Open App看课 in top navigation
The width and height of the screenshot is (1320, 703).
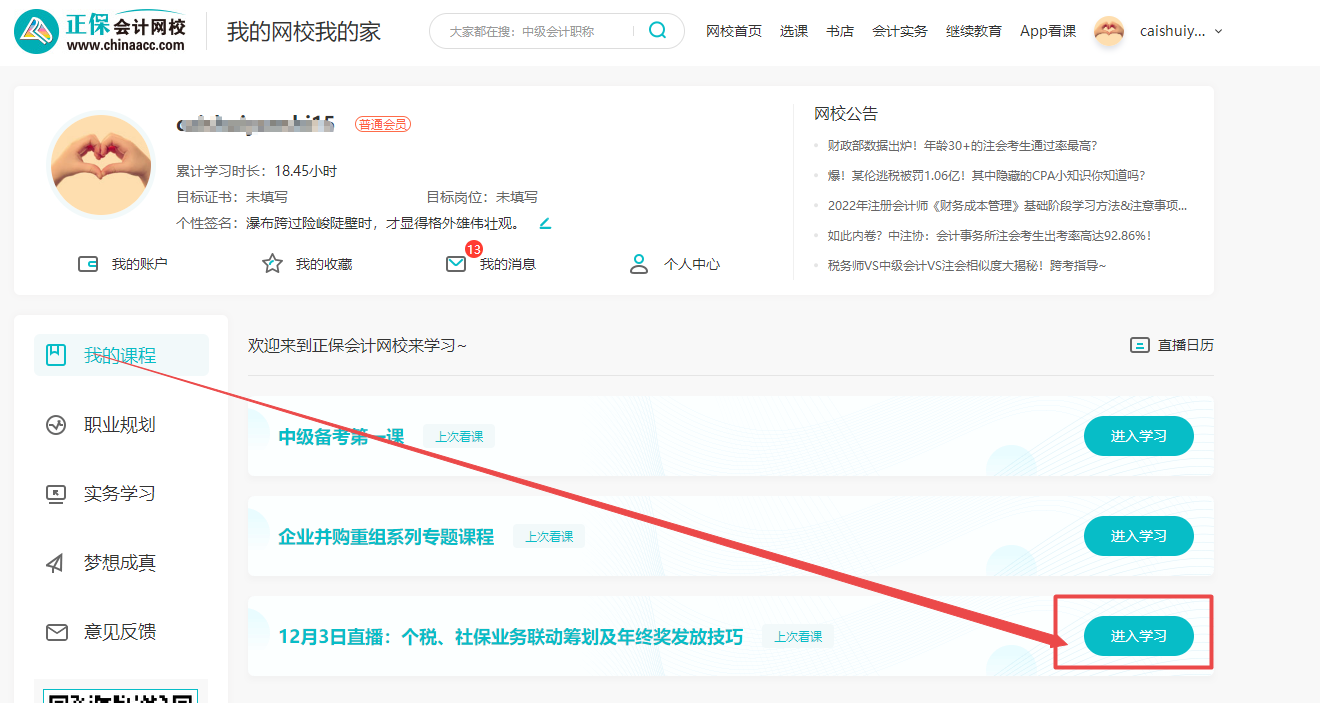point(1048,31)
